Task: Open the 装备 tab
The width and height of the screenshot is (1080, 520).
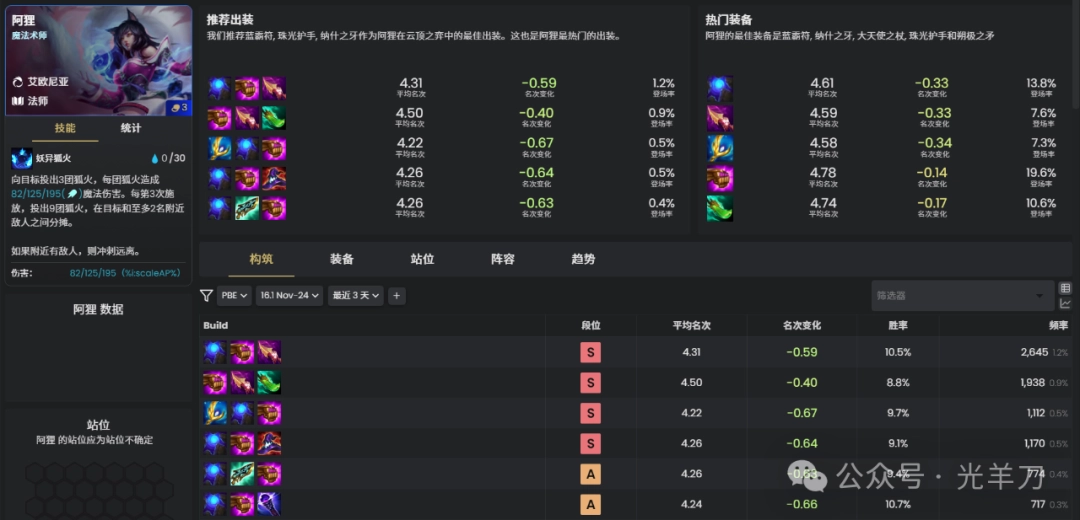Action: [342, 259]
